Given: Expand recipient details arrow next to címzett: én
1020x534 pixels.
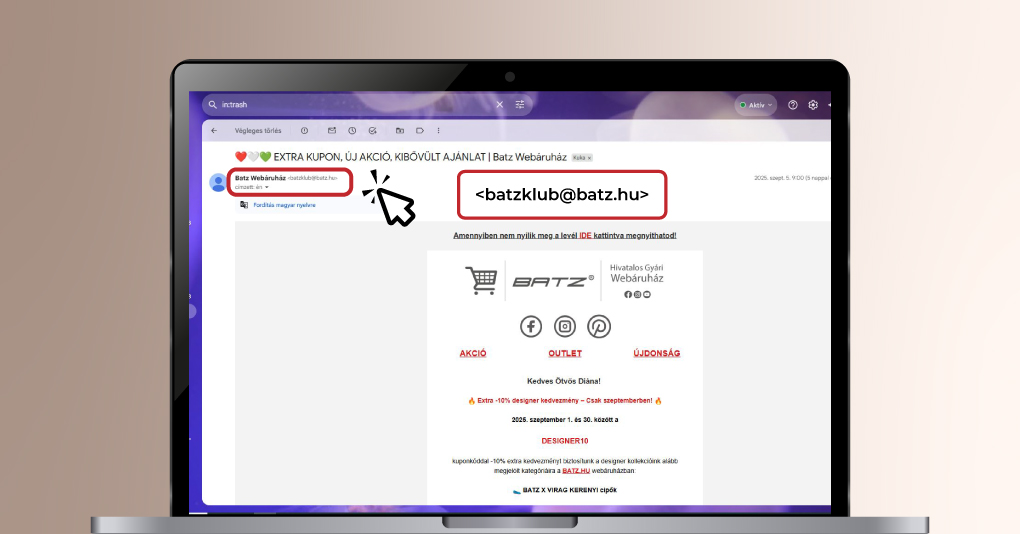Looking at the screenshot, I should click(x=267, y=187).
